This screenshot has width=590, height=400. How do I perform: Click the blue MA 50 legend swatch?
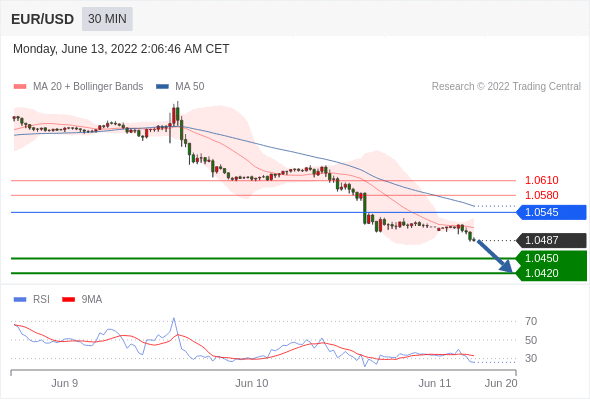[162, 87]
